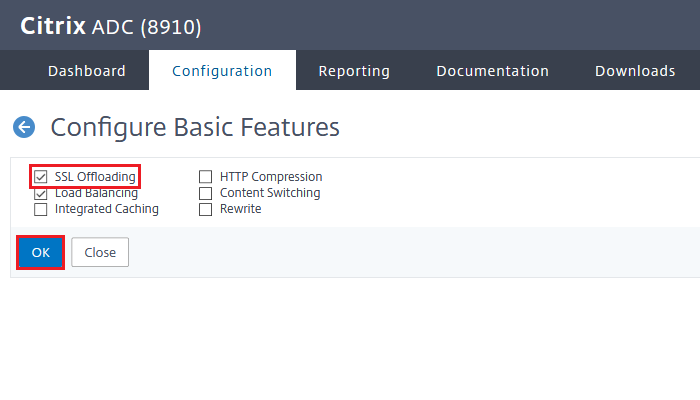Uncheck the Load Balancing checkbox
This screenshot has width=700, height=400.
point(41,194)
